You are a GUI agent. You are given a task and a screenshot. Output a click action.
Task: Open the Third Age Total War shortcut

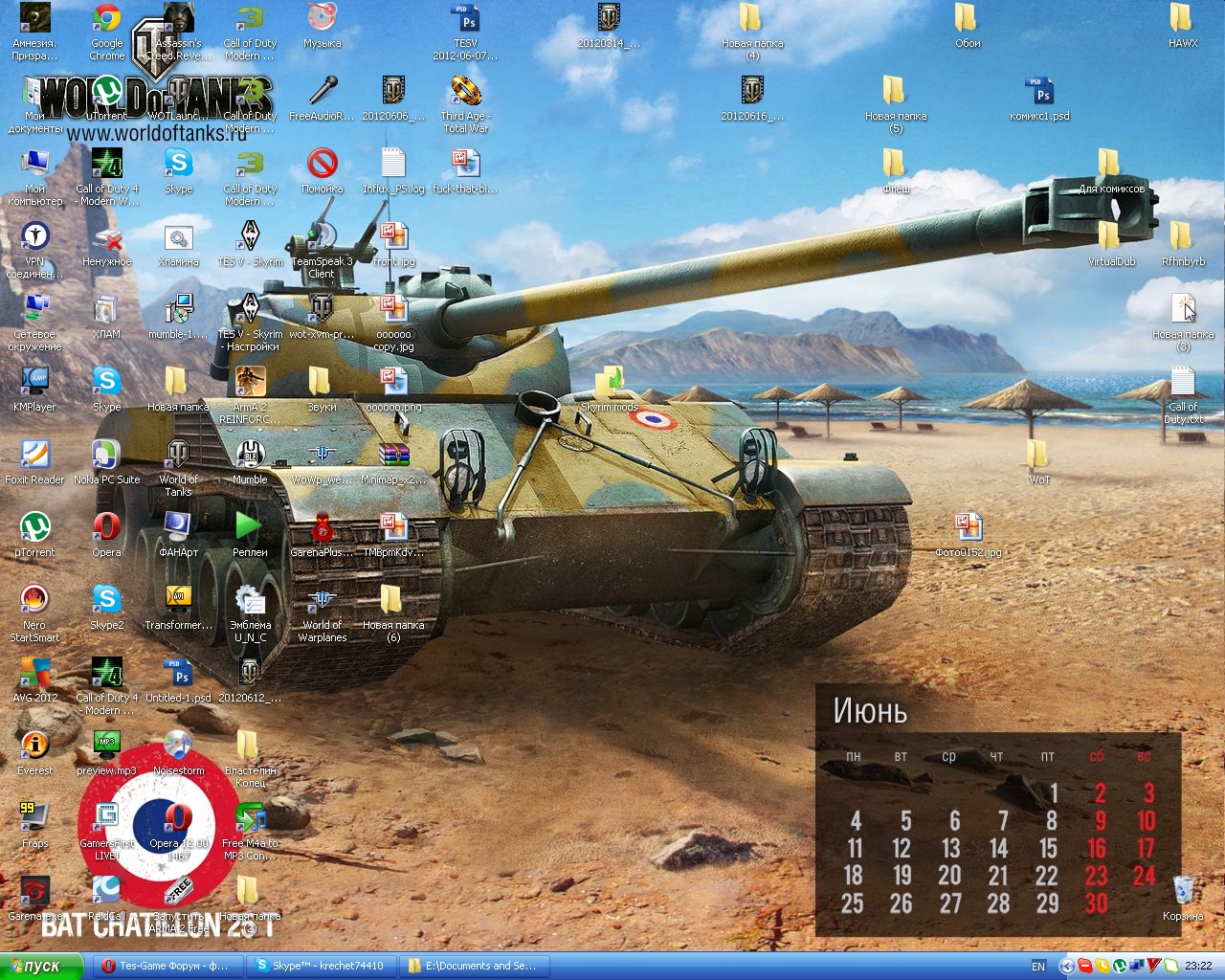(465, 93)
